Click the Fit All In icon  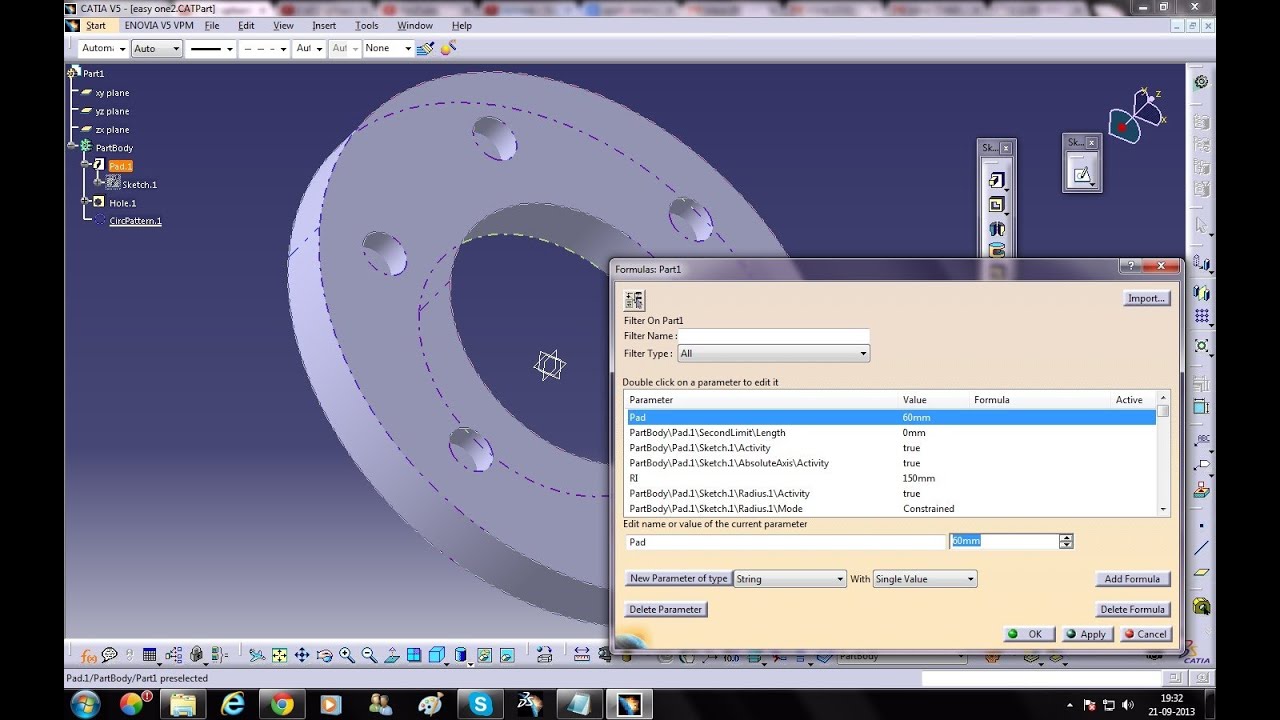click(280, 655)
